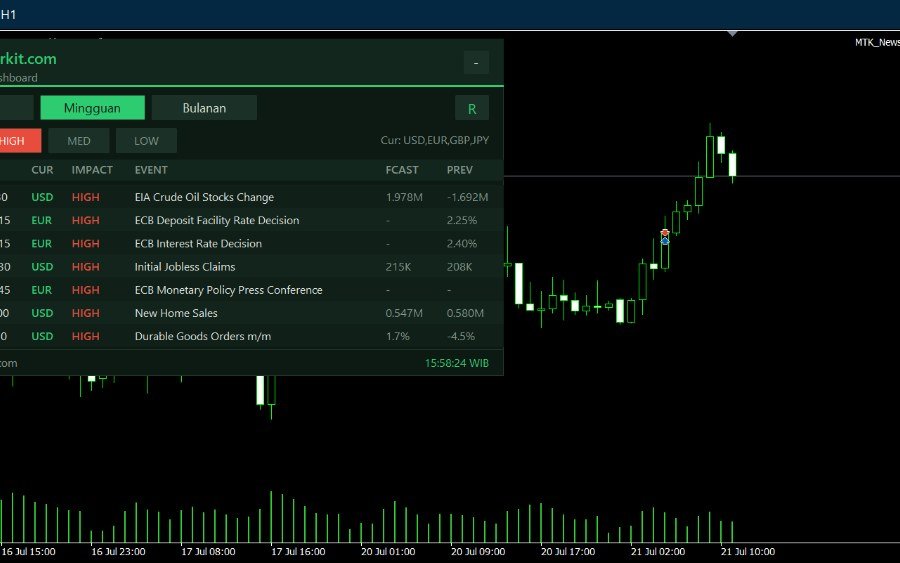Click the 16 Jul 23:00 time label

tap(118, 552)
